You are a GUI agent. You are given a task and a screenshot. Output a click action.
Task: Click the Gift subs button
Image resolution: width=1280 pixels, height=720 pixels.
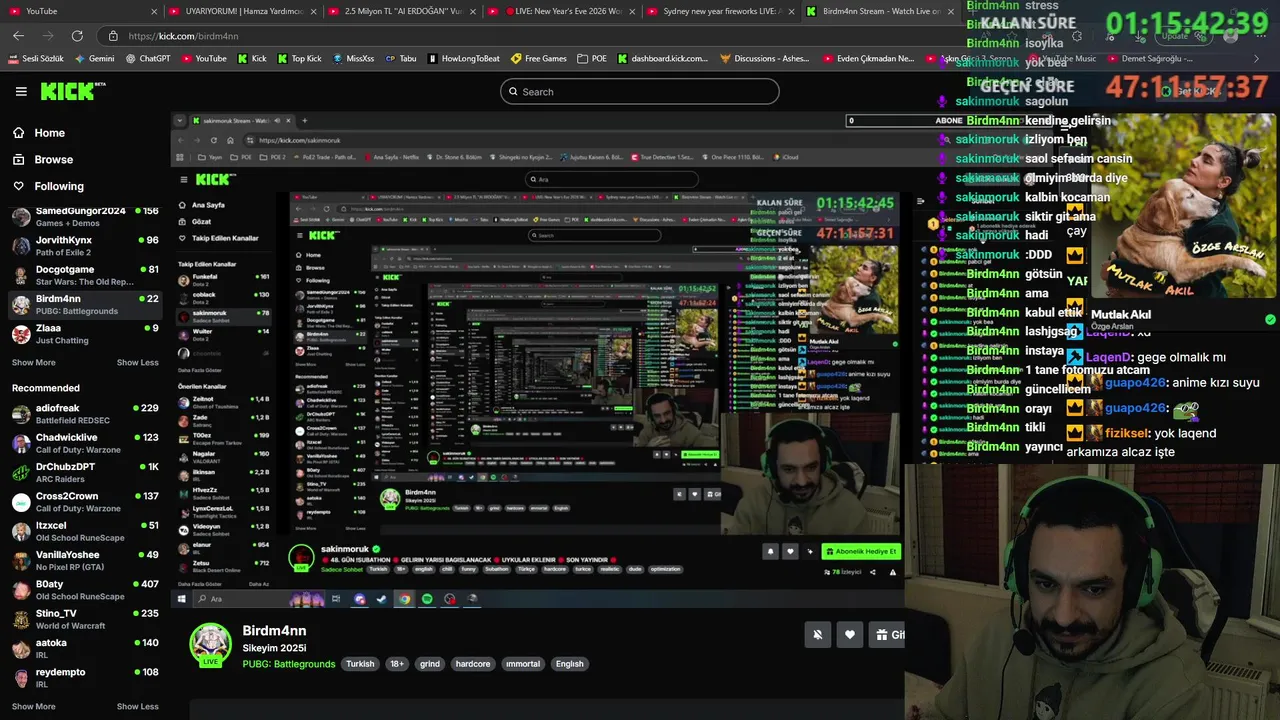click(x=886, y=634)
